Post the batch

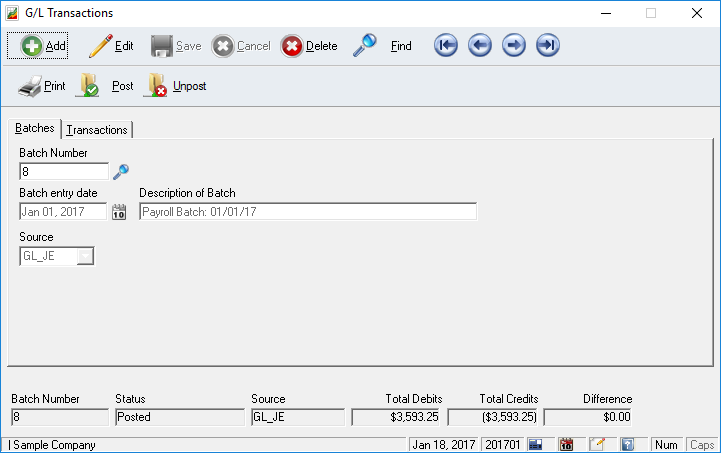pos(106,87)
